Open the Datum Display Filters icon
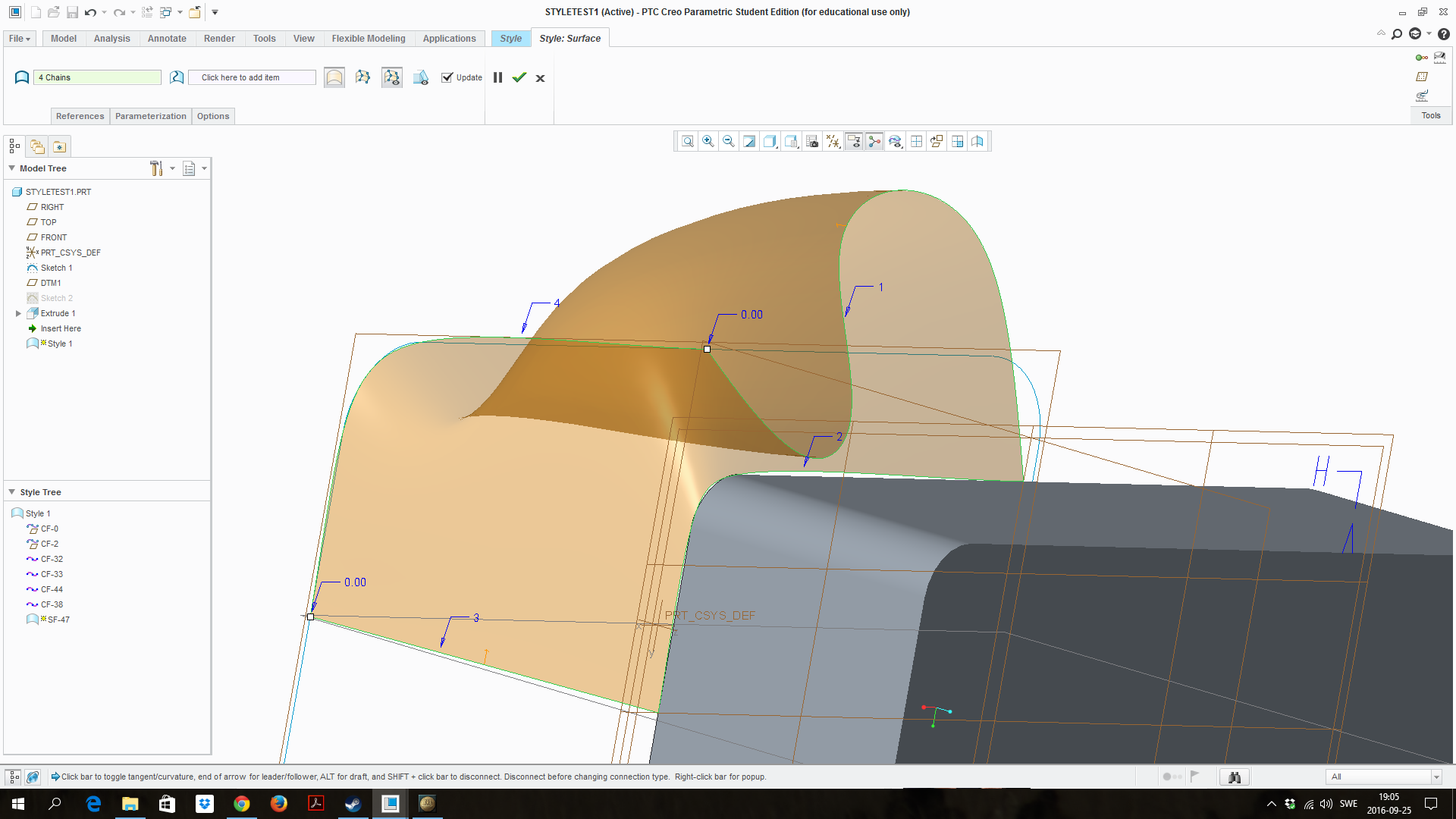1456x819 pixels. point(833,142)
